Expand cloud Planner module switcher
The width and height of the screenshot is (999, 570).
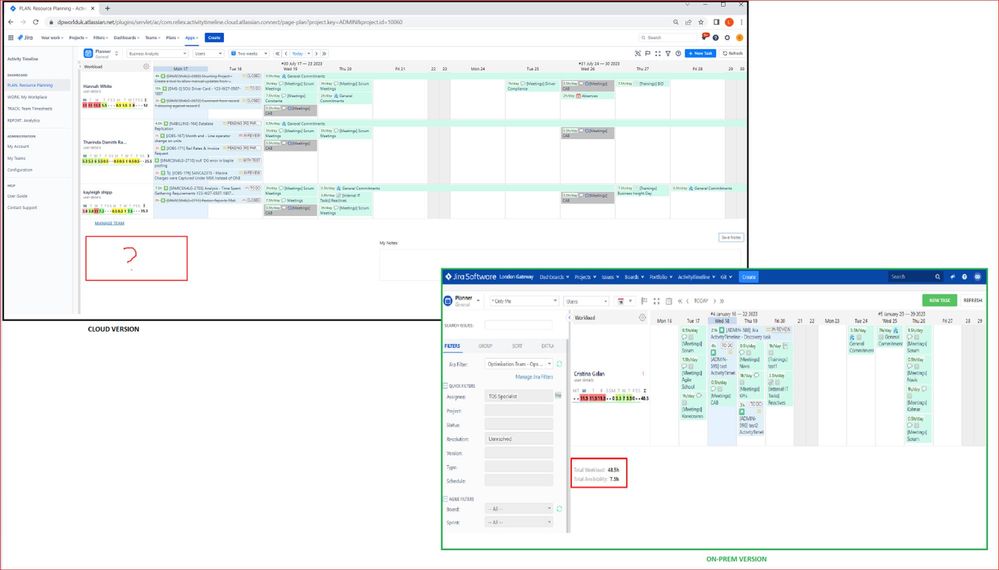(x=117, y=53)
